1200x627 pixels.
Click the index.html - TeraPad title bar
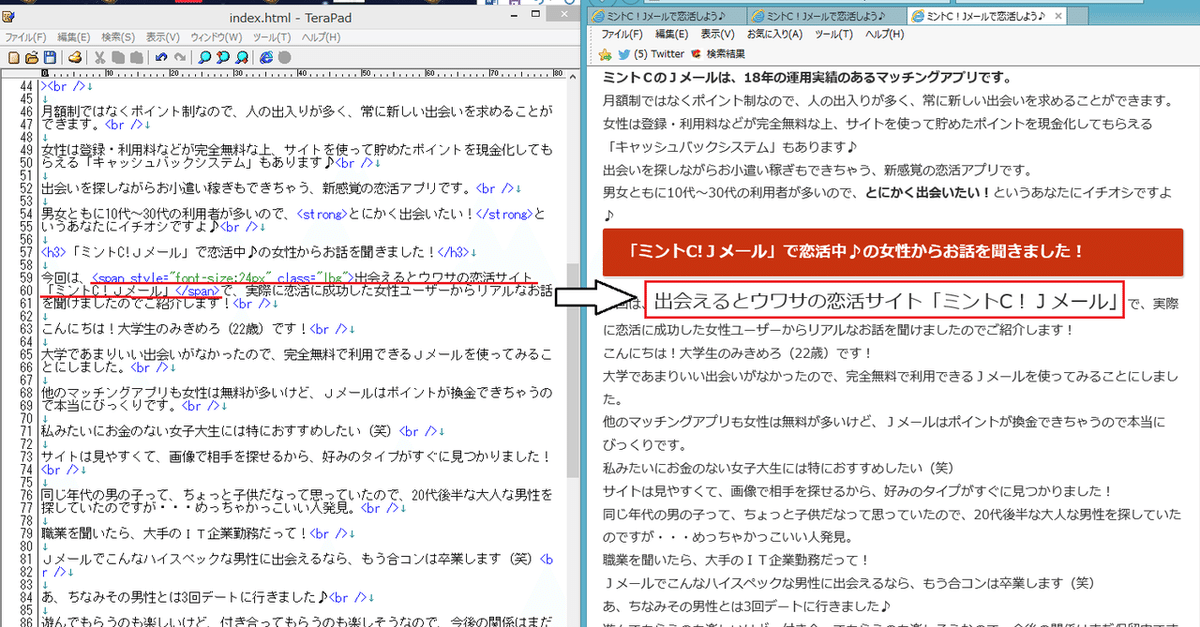(x=291, y=17)
